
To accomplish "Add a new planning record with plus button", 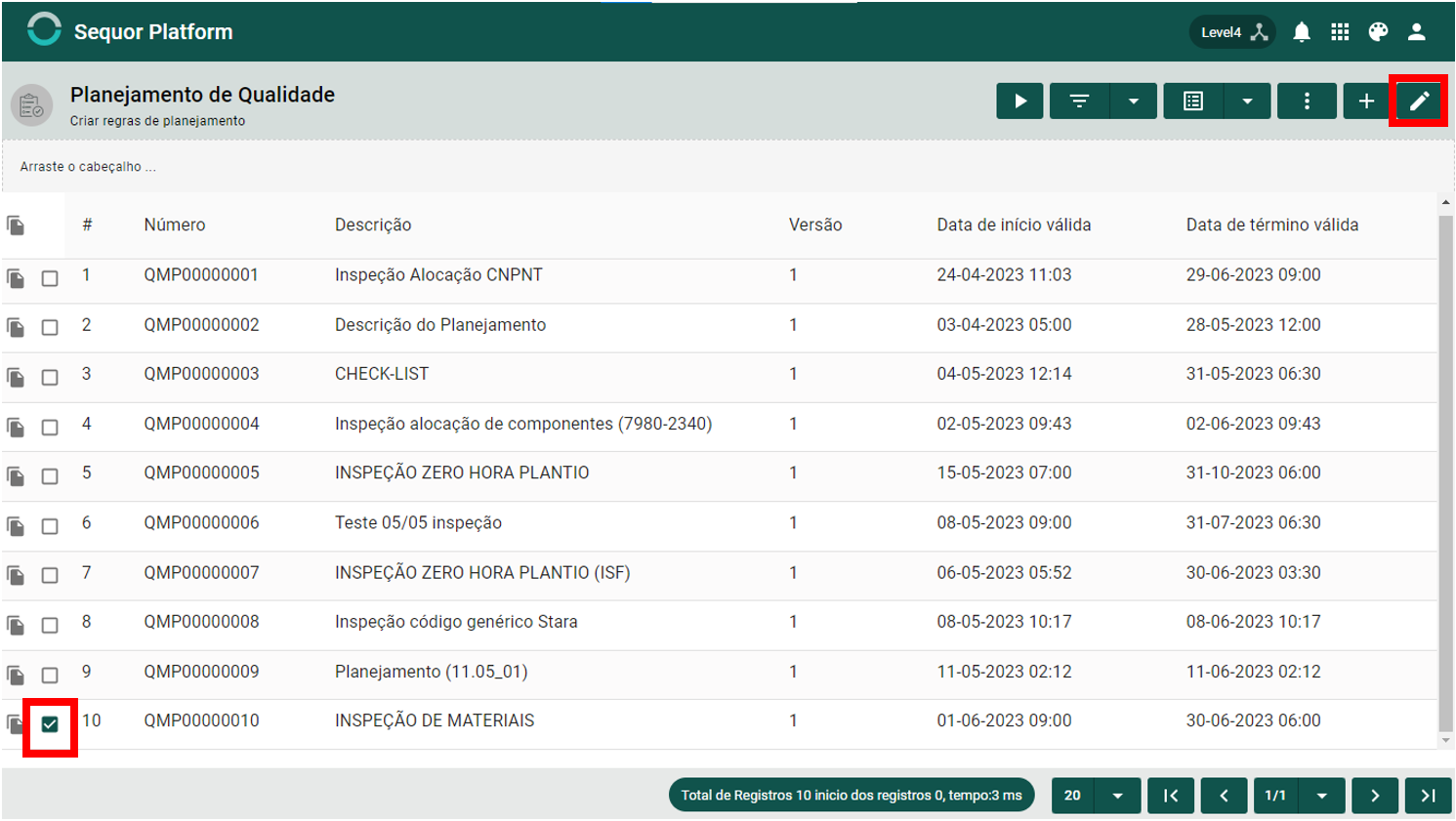I will point(1366,101).
